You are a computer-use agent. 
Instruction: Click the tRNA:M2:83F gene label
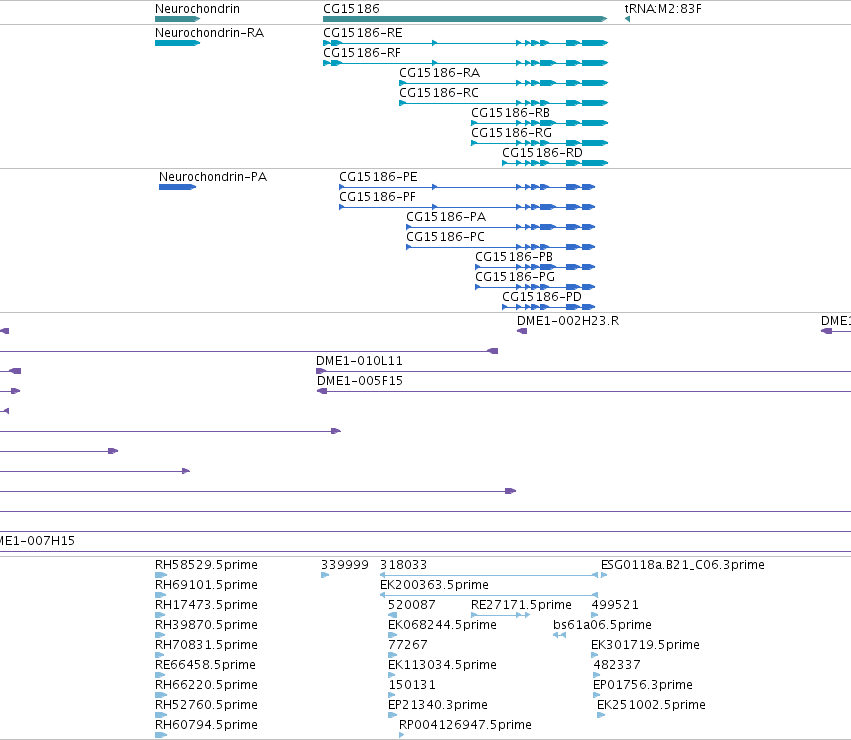(x=663, y=9)
